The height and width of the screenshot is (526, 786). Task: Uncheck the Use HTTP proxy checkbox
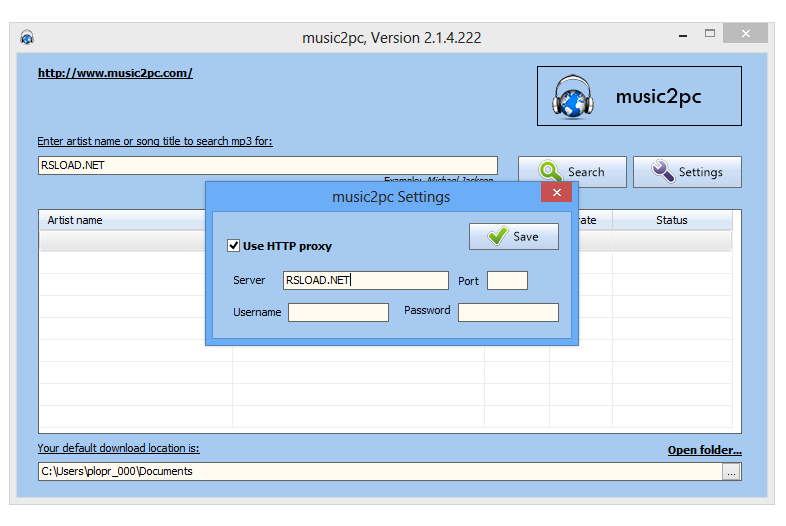tap(233, 246)
